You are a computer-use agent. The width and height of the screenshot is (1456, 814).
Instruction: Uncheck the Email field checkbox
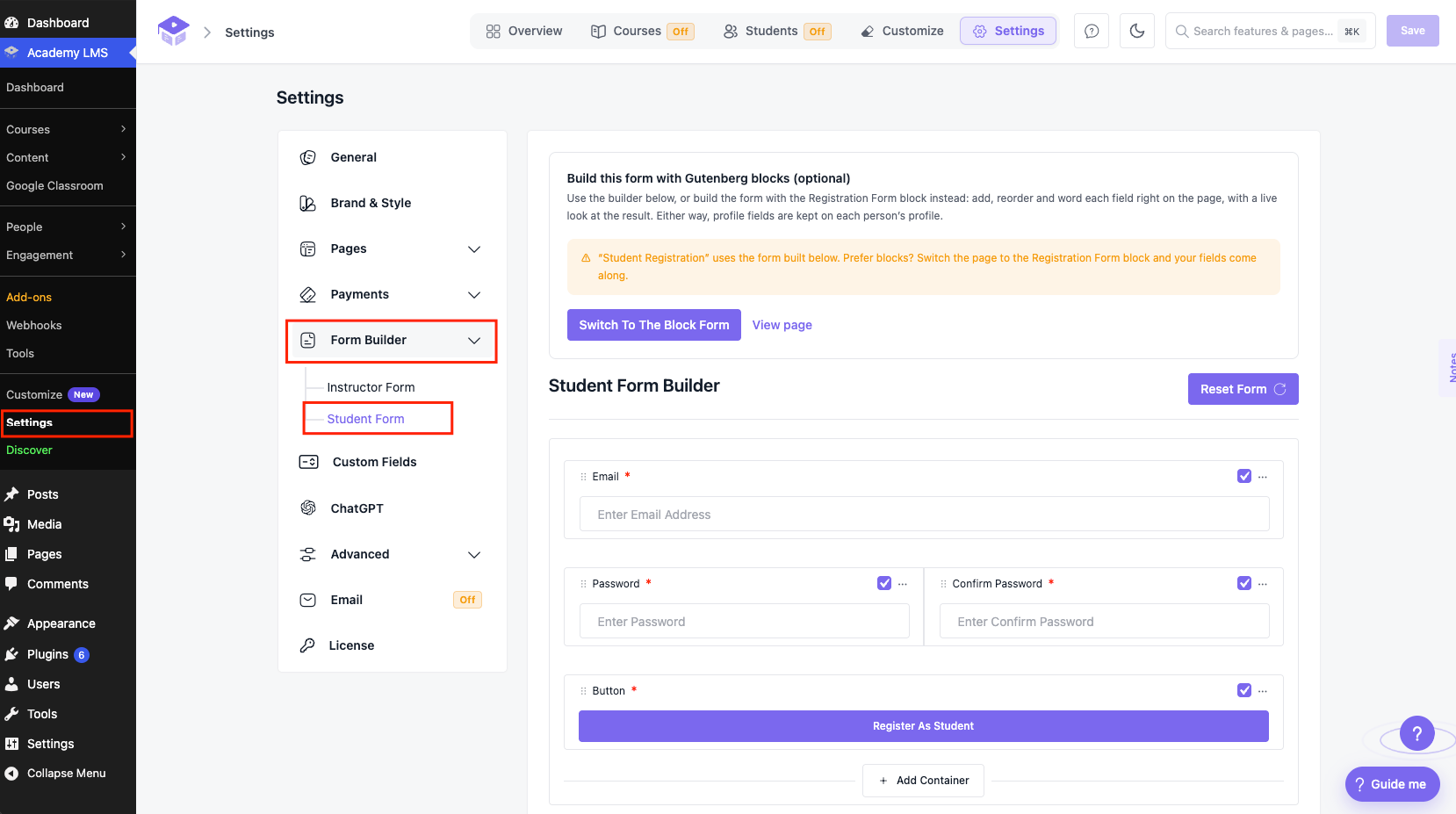pyautogui.click(x=1244, y=476)
